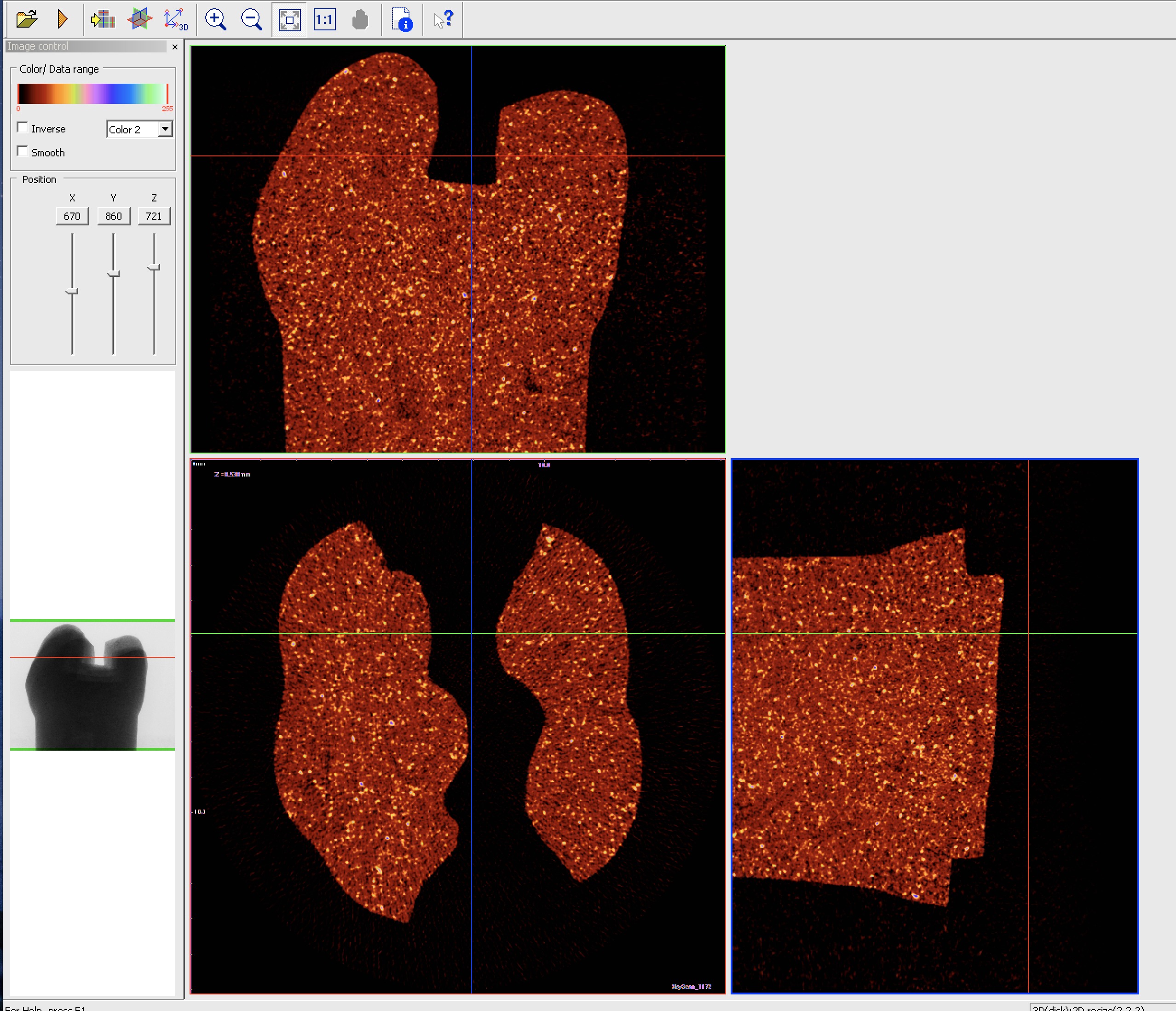Close the Image control panel

(175, 47)
